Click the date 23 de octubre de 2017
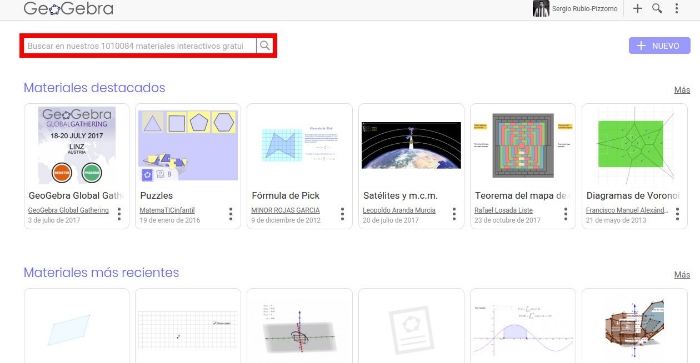Image resolution: width=700 pixels, height=363 pixels. [508, 220]
